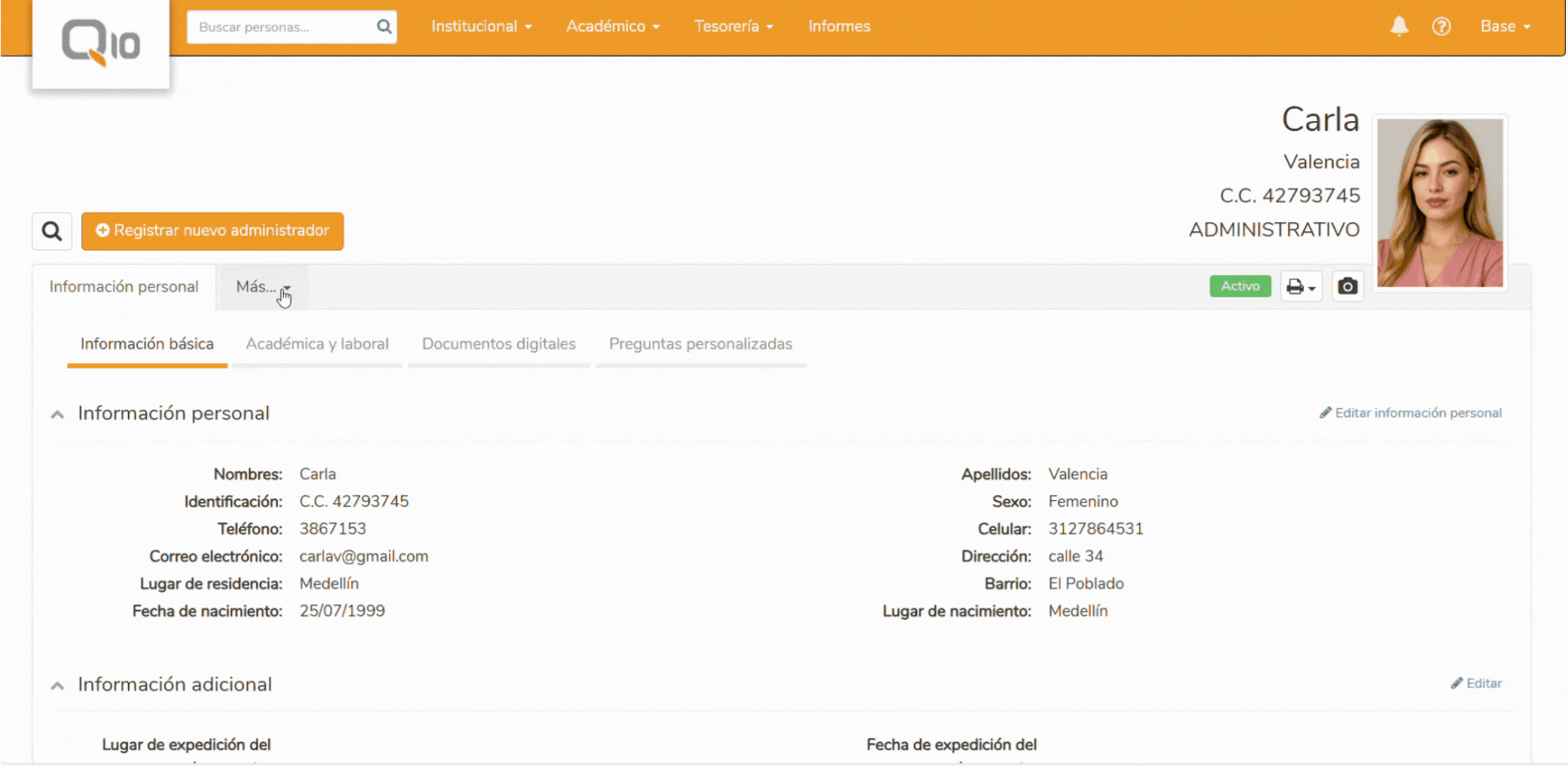Expand the printer options dropdown arrow
The width and height of the screenshot is (1568, 766).
click(x=1311, y=288)
